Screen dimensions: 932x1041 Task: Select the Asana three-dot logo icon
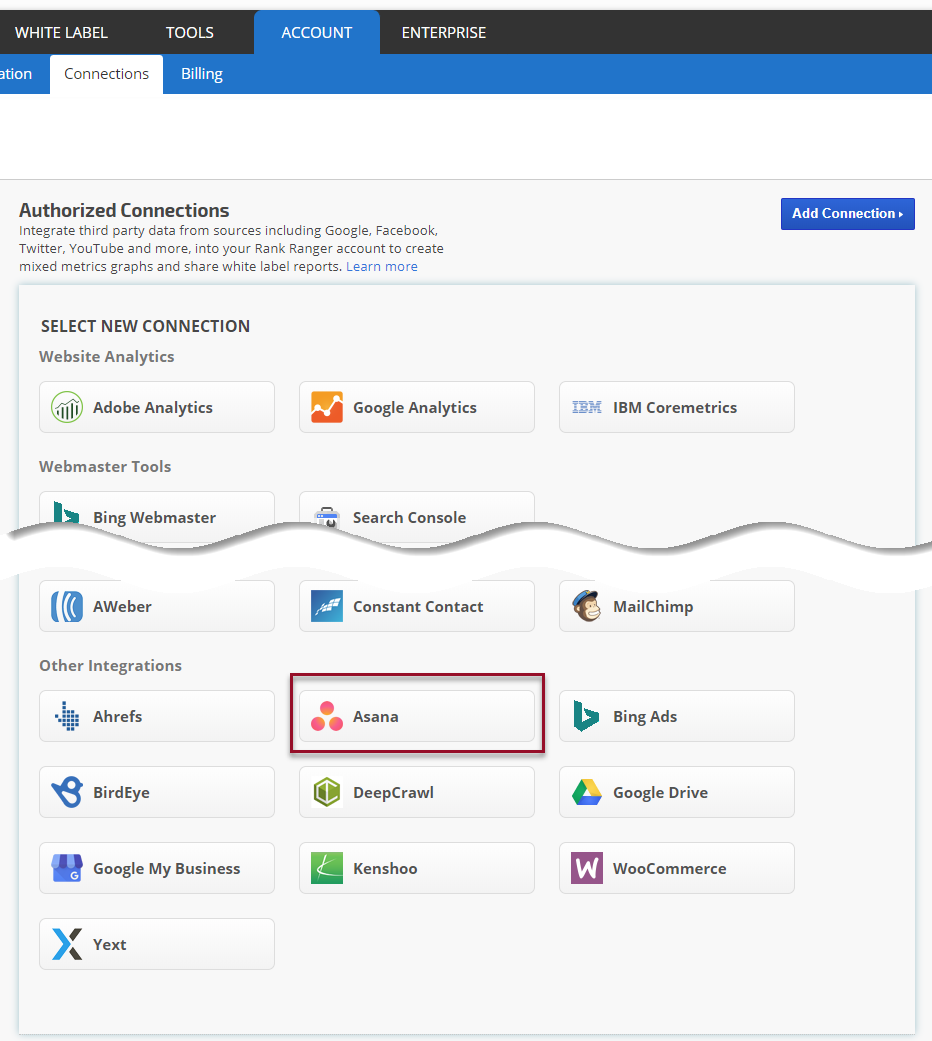coord(327,716)
